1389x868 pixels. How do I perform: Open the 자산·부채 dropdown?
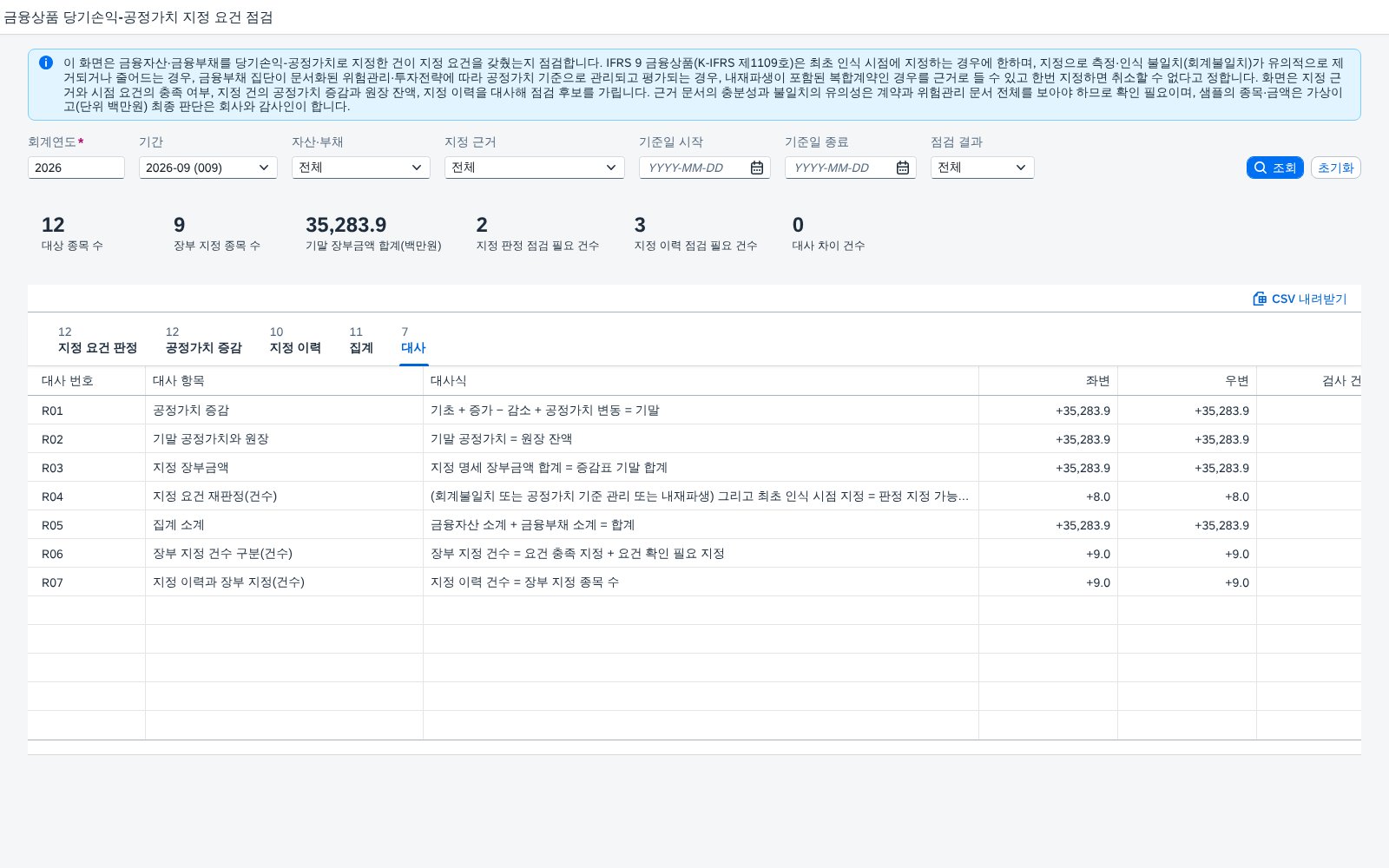[361, 168]
